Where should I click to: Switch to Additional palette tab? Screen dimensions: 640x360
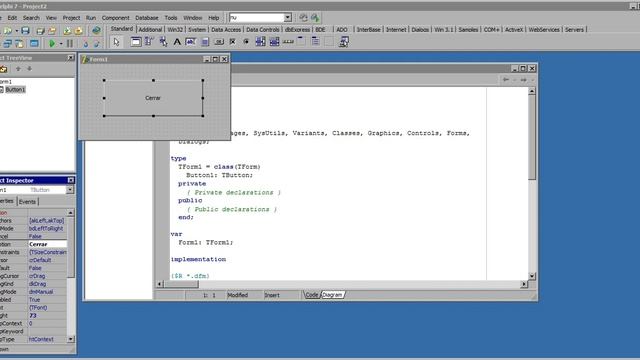150,29
